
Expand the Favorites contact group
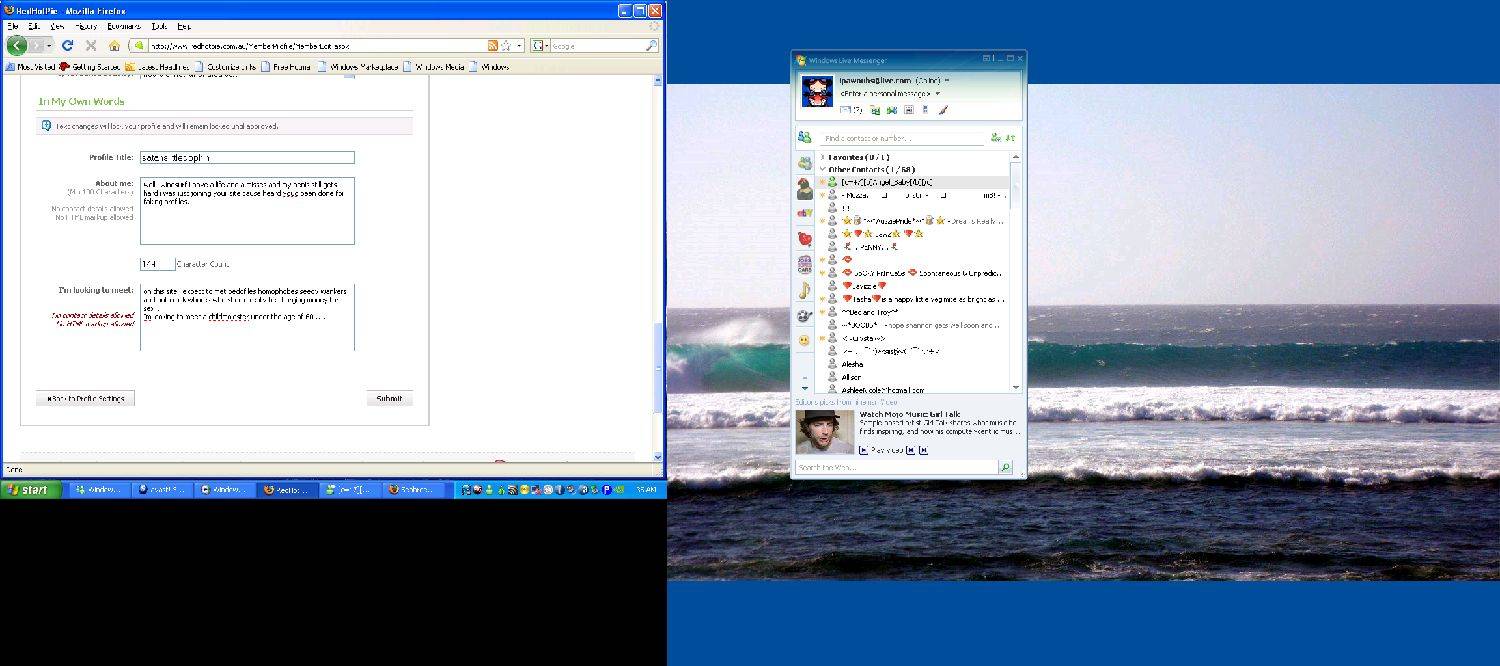point(822,157)
